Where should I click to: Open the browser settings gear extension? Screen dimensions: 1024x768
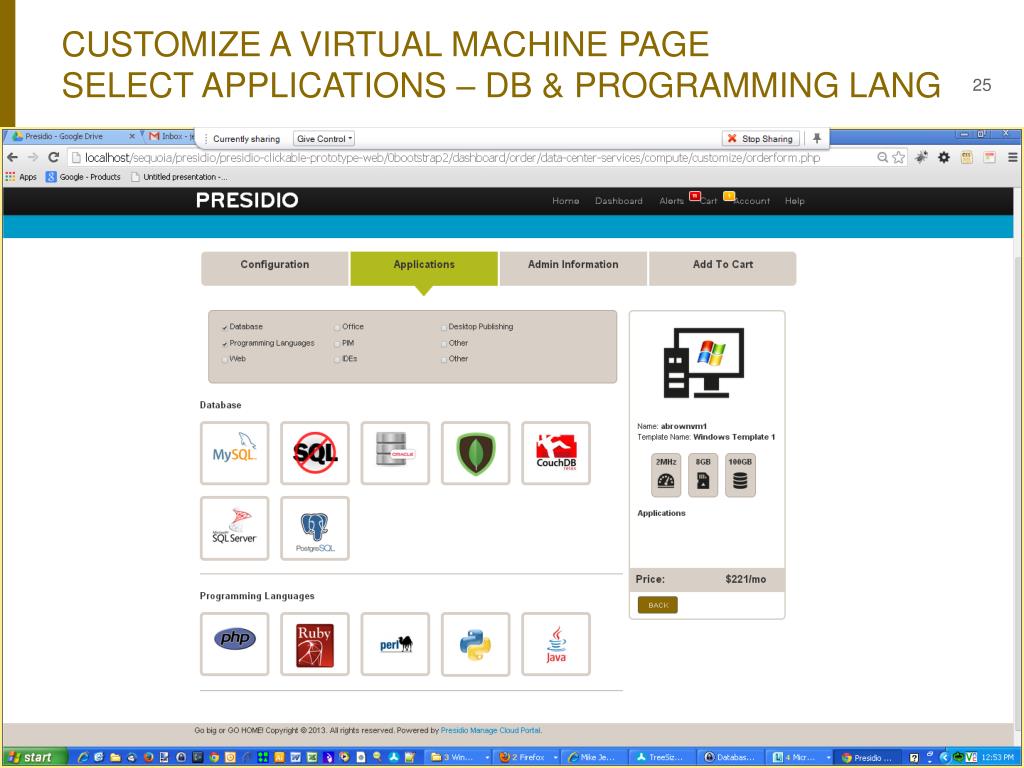click(x=944, y=157)
